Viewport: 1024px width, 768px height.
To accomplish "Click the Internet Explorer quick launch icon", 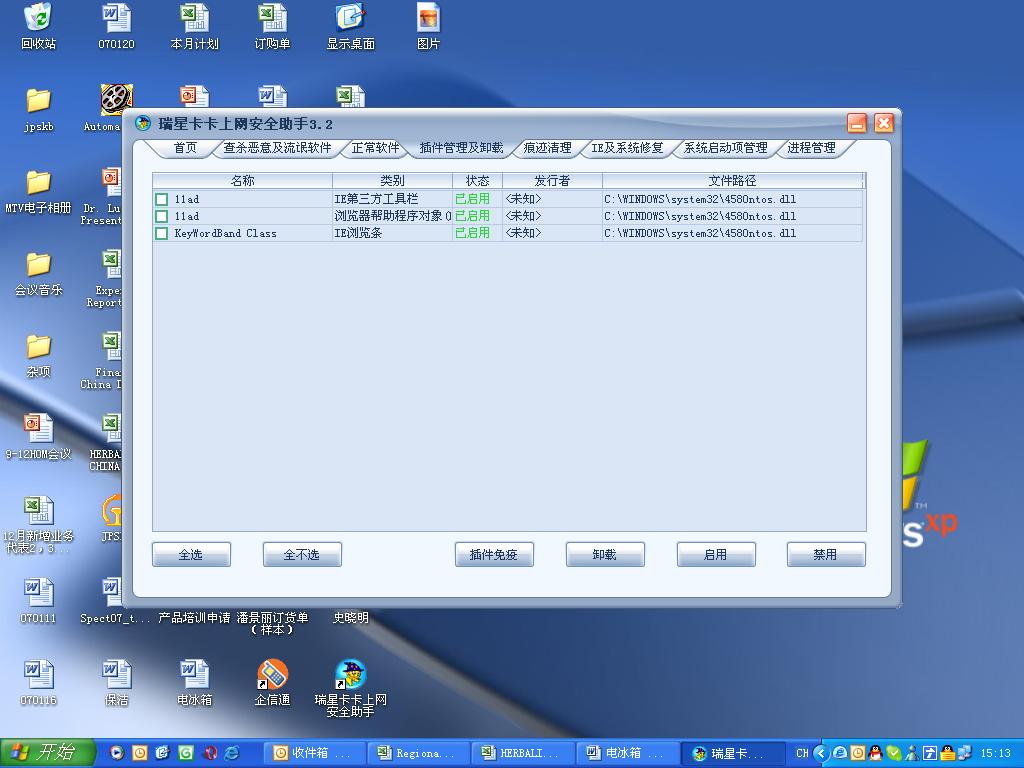I will (x=232, y=753).
